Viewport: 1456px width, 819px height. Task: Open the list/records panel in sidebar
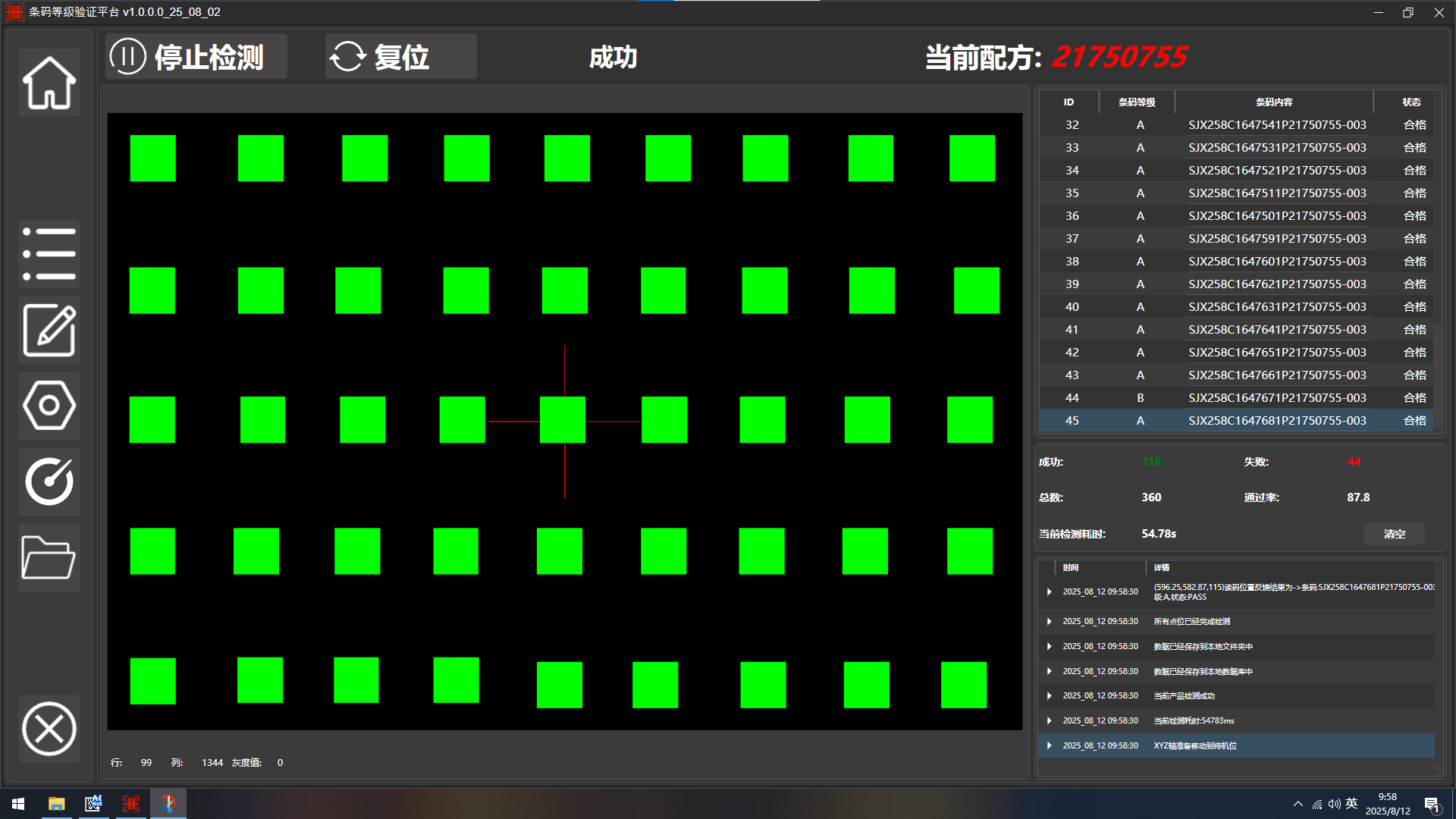(49, 253)
